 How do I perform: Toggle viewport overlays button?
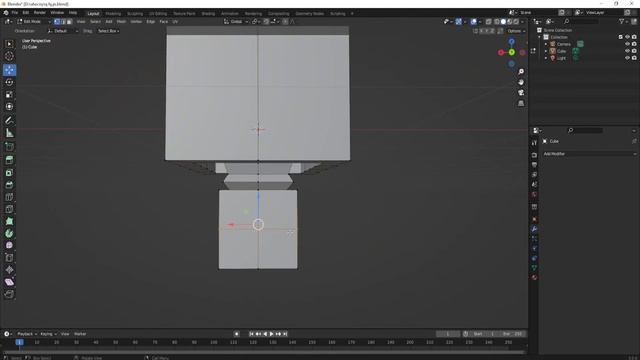473,22
